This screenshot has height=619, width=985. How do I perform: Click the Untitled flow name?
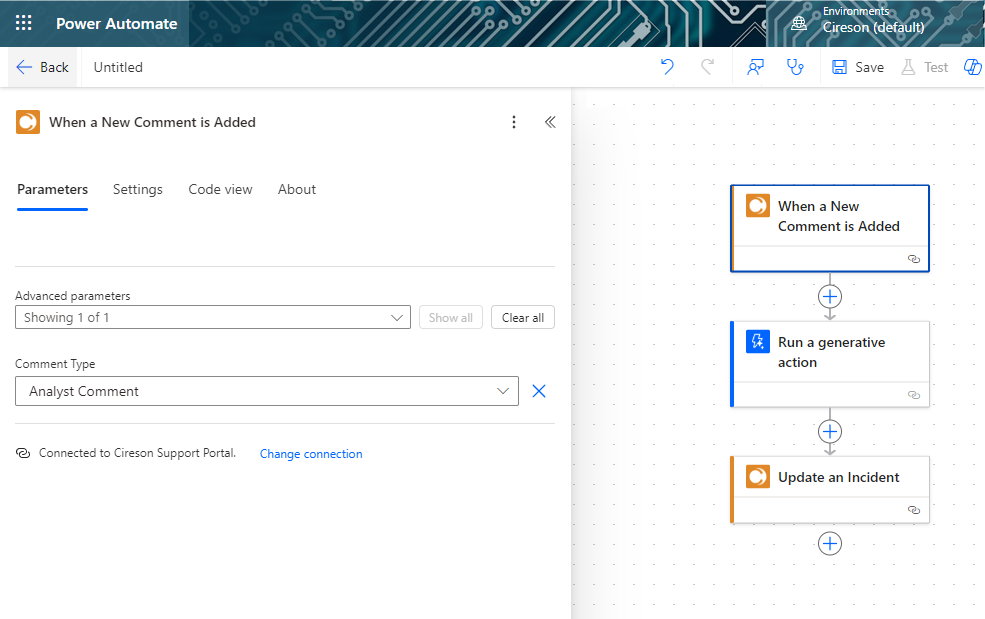(x=118, y=67)
